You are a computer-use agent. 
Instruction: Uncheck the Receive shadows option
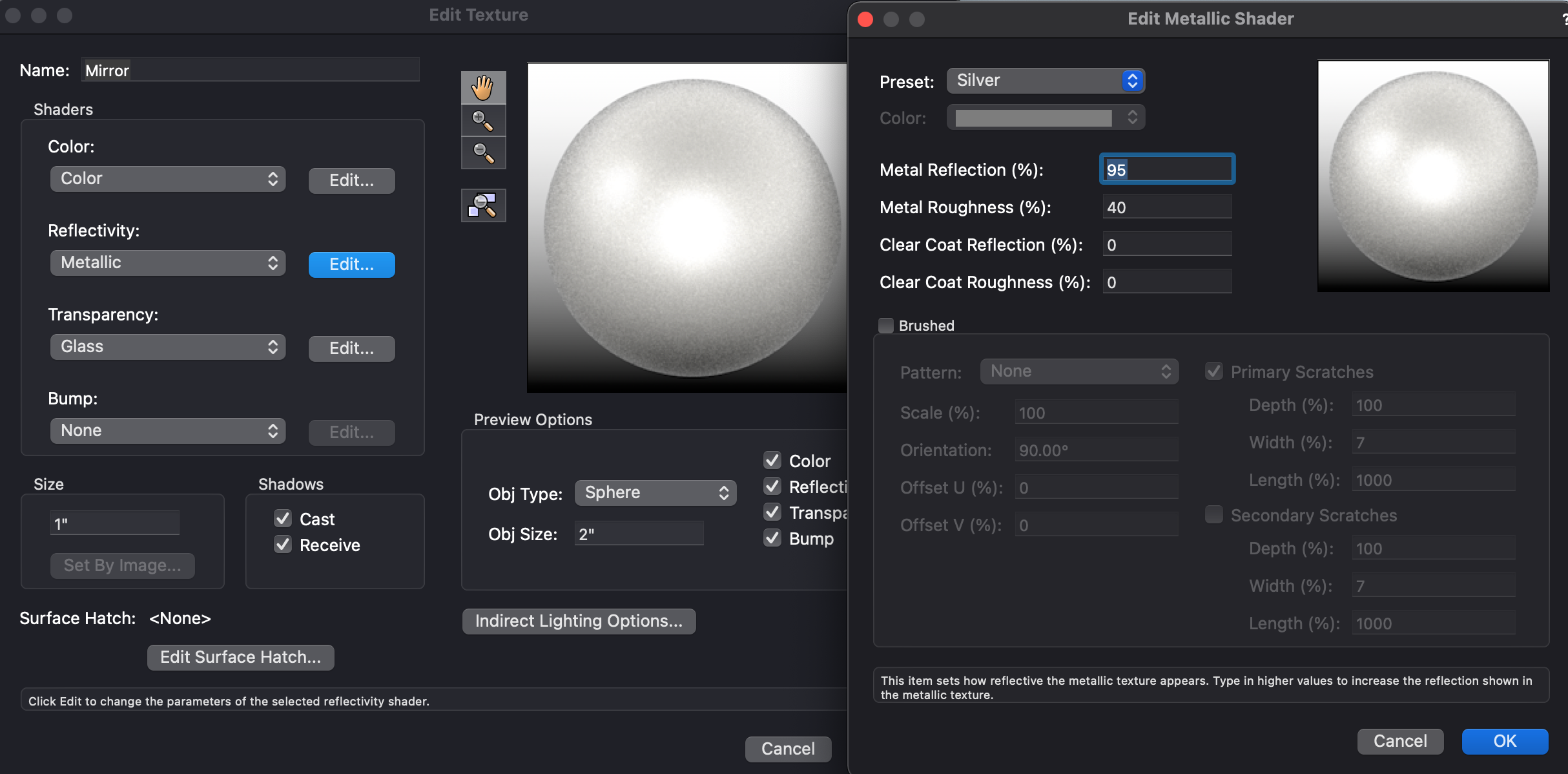point(282,545)
